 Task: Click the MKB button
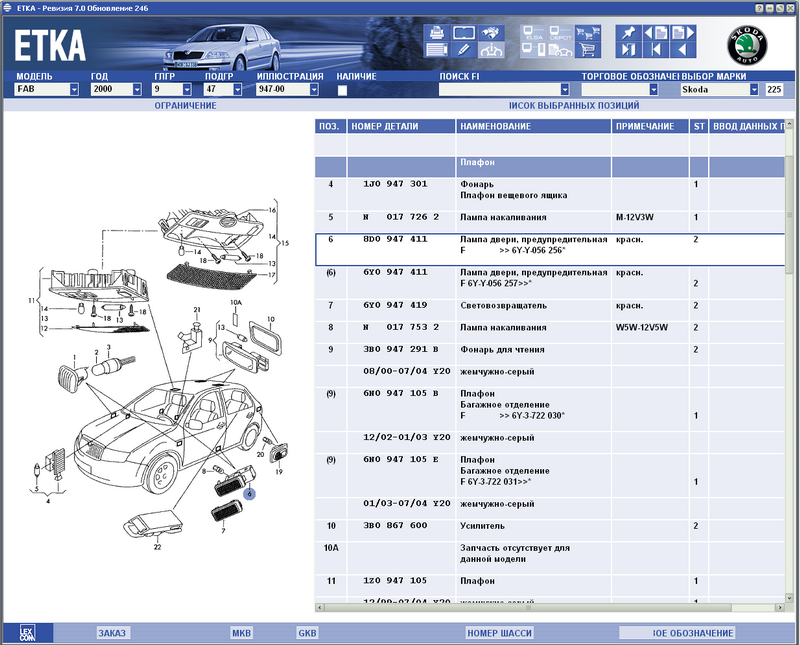[241, 633]
